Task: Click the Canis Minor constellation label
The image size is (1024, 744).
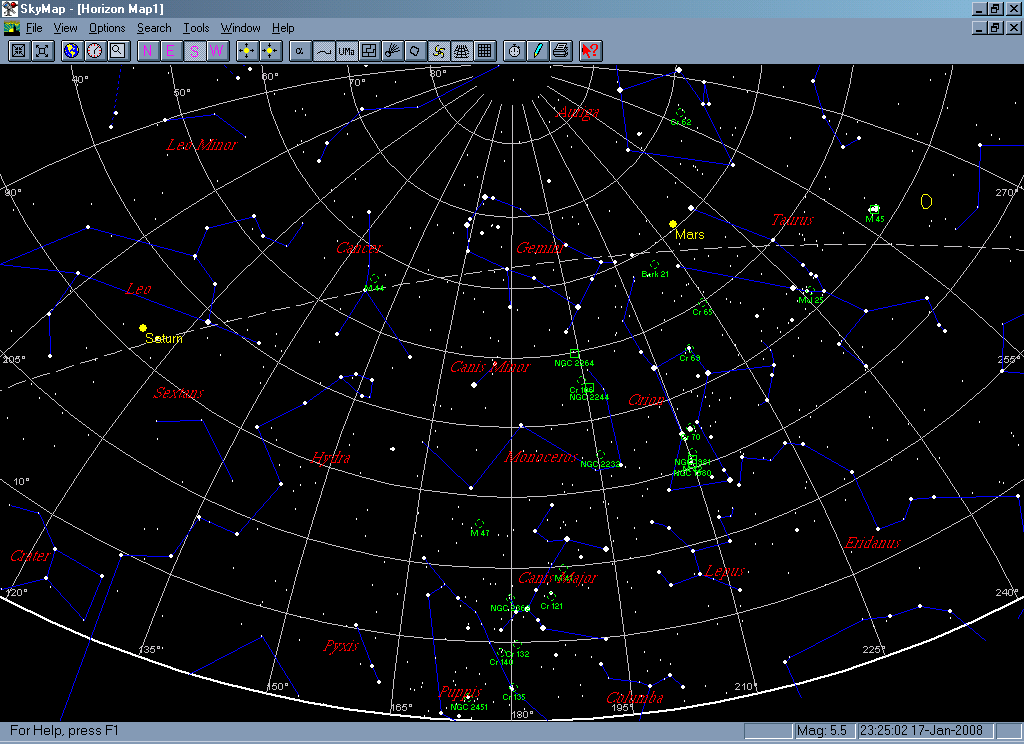Action: (x=490, y=366)
